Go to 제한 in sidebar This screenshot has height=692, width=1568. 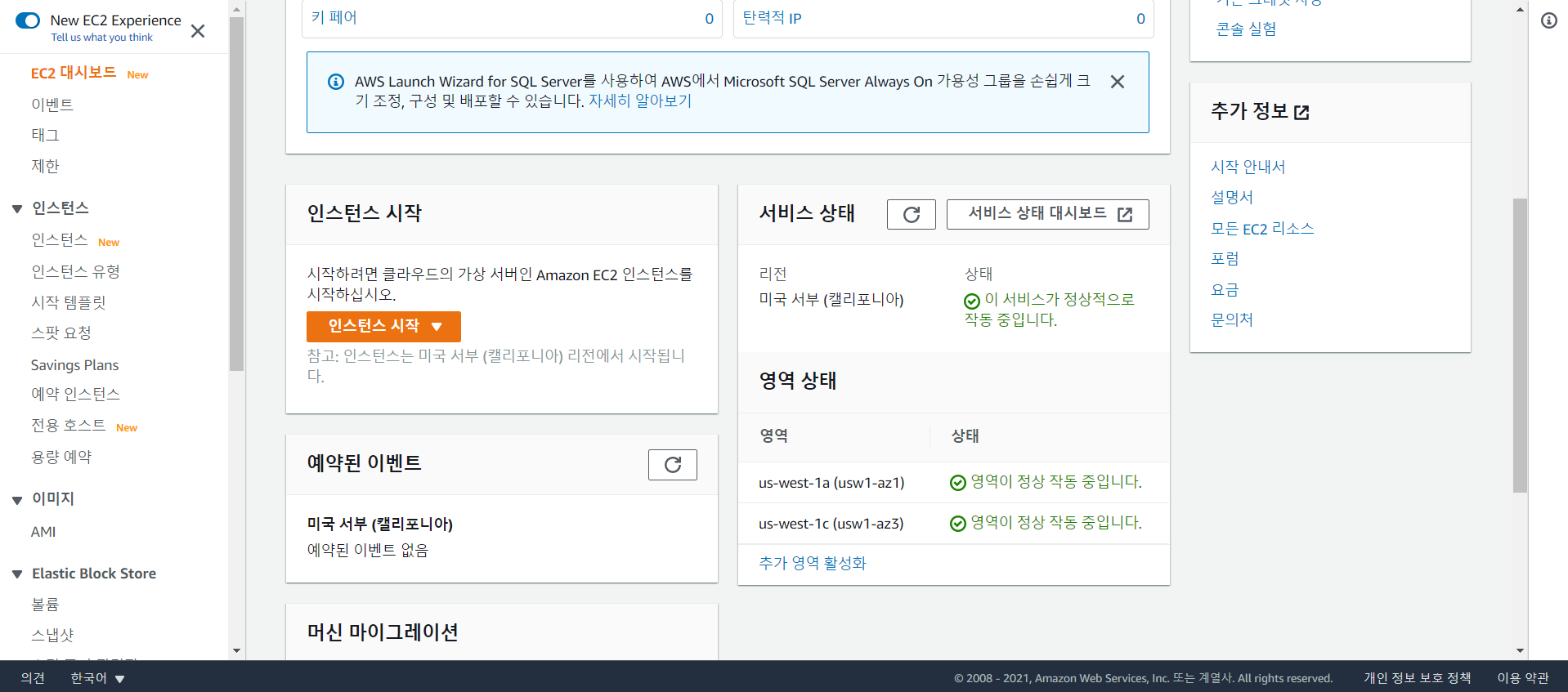click(x=45, y=166)
